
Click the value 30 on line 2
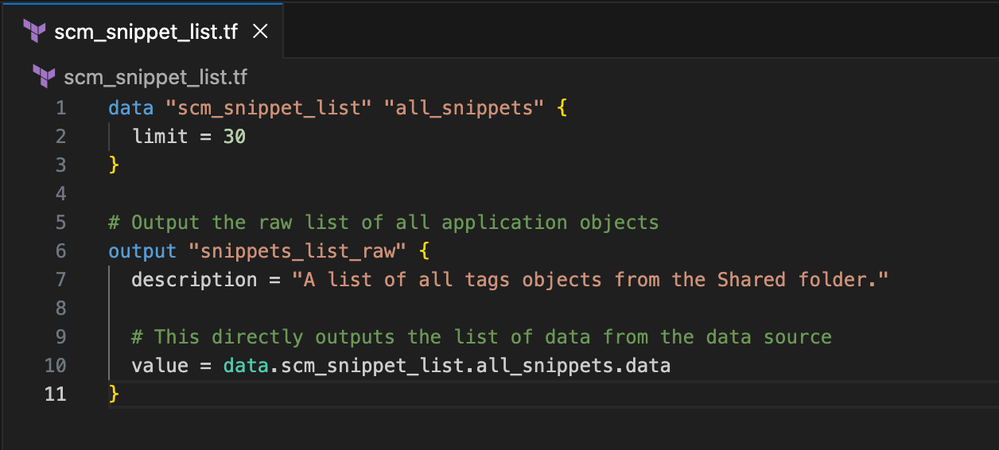[x=234, y=136]
